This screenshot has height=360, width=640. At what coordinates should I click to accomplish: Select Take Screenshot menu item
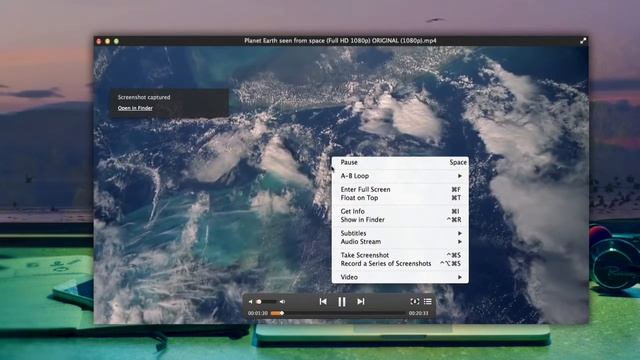coord(400,255)
